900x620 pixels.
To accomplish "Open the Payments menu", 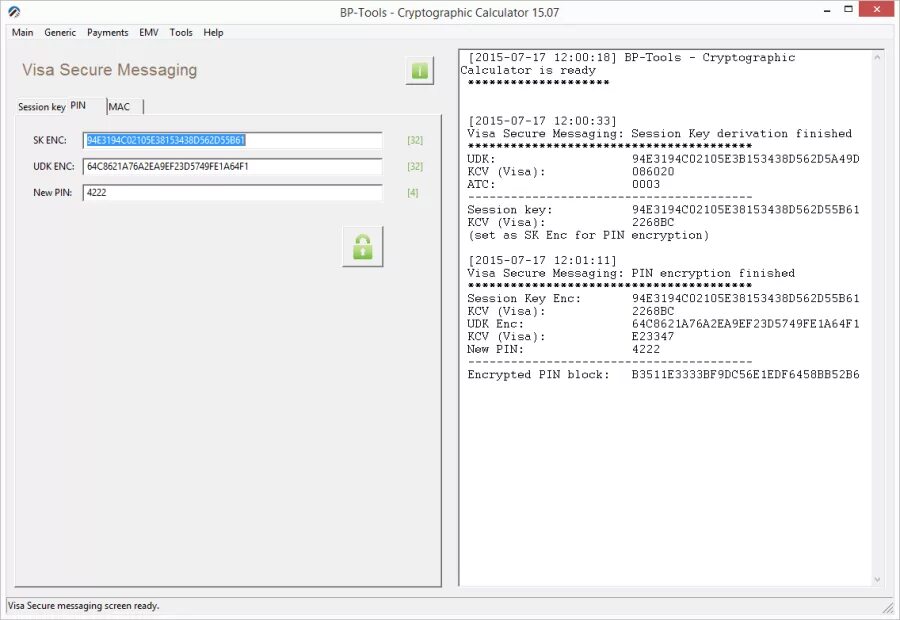I will [x=107, y=33].
